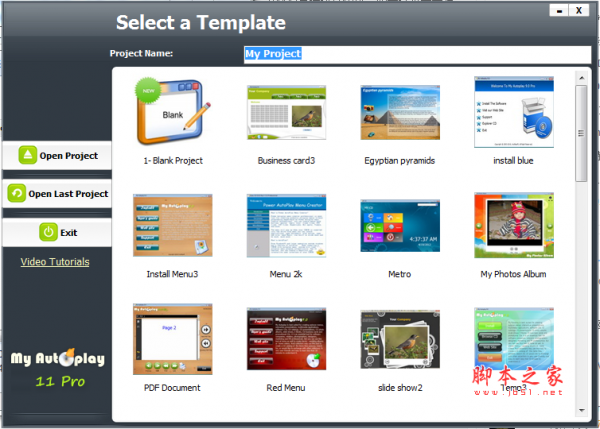
Task: Click the 'Egyptian pyramids' label text
Action: [399, 161]
